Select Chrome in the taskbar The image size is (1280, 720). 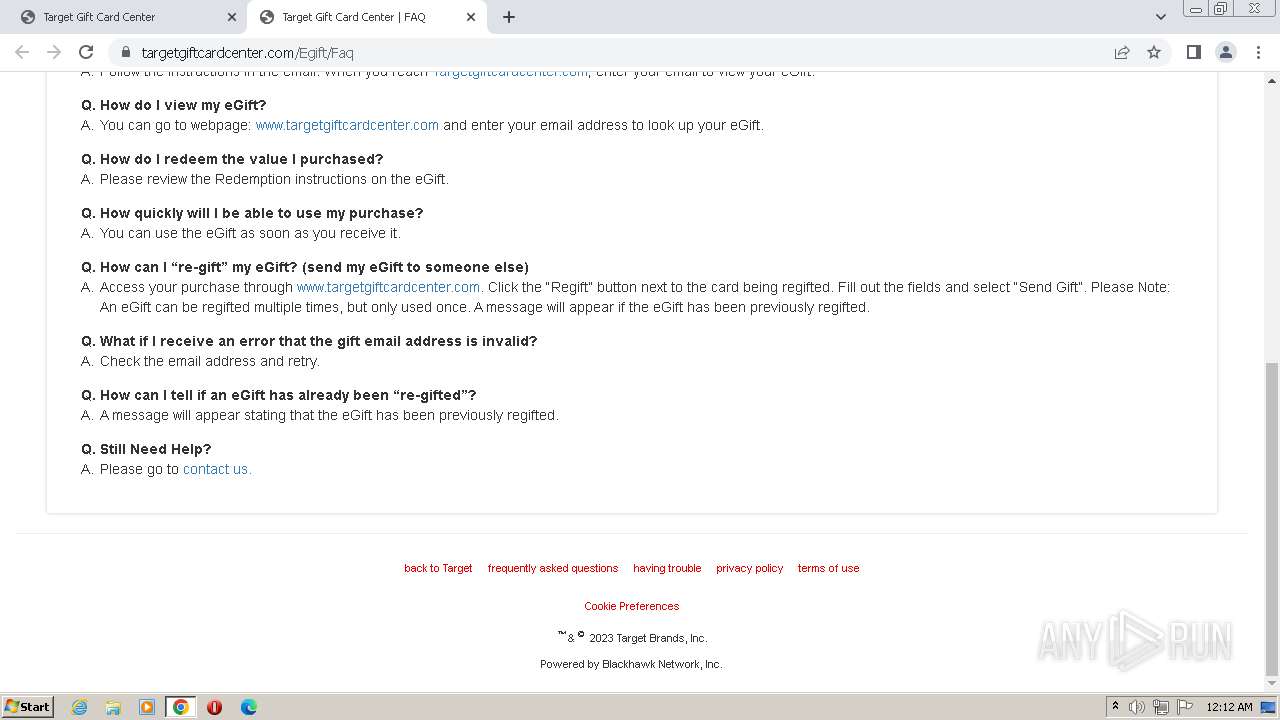click(181, 707)
